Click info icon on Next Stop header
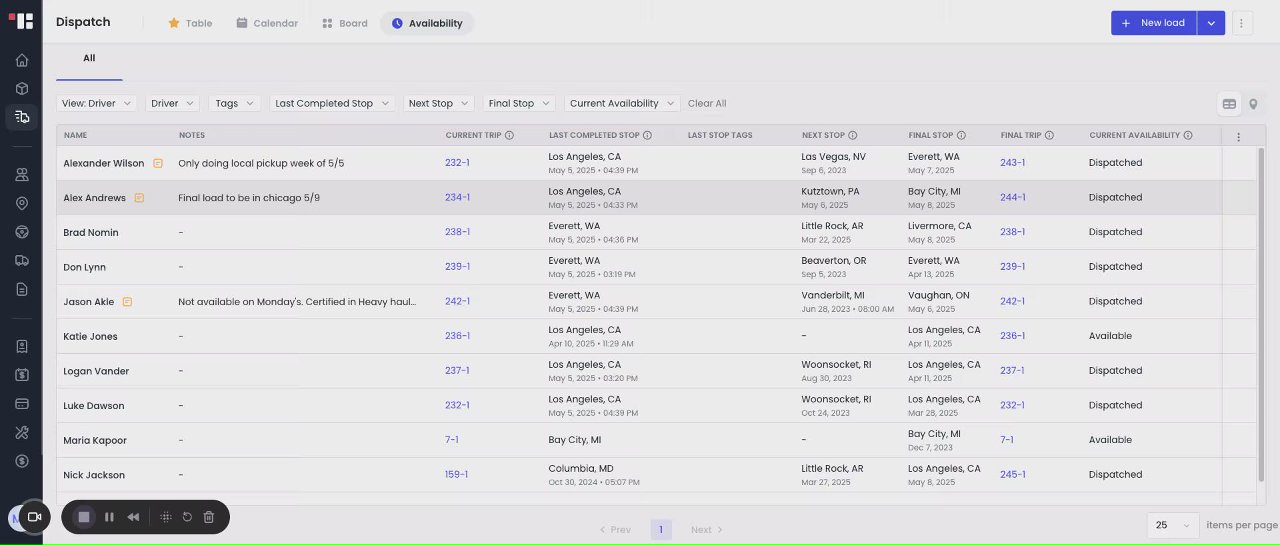This screenshot has height=545, width=1280. [853, 135]
